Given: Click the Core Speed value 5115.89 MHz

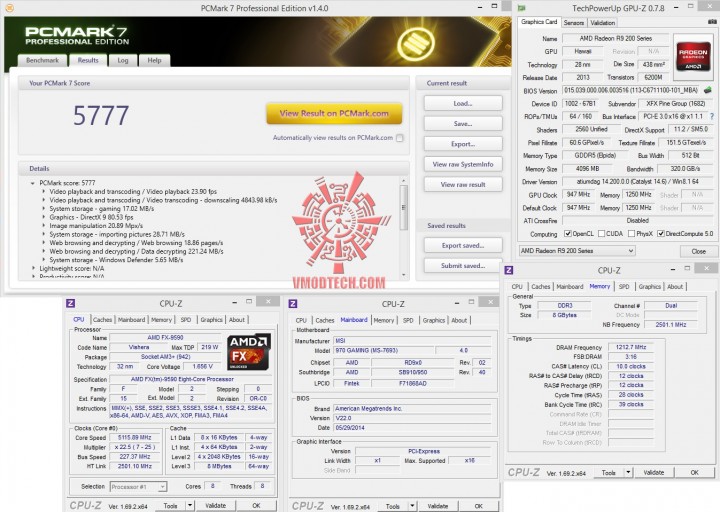Looking at the screenshot, I should tap(135, 438).
